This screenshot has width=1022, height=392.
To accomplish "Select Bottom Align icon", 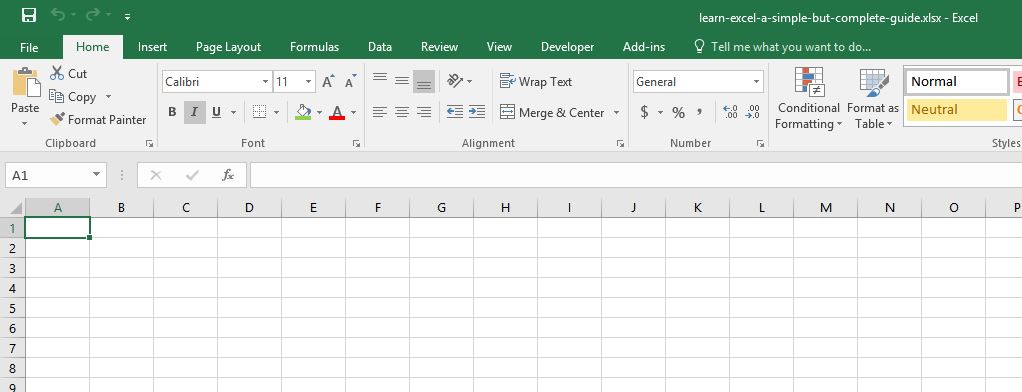I will point(424,82).
